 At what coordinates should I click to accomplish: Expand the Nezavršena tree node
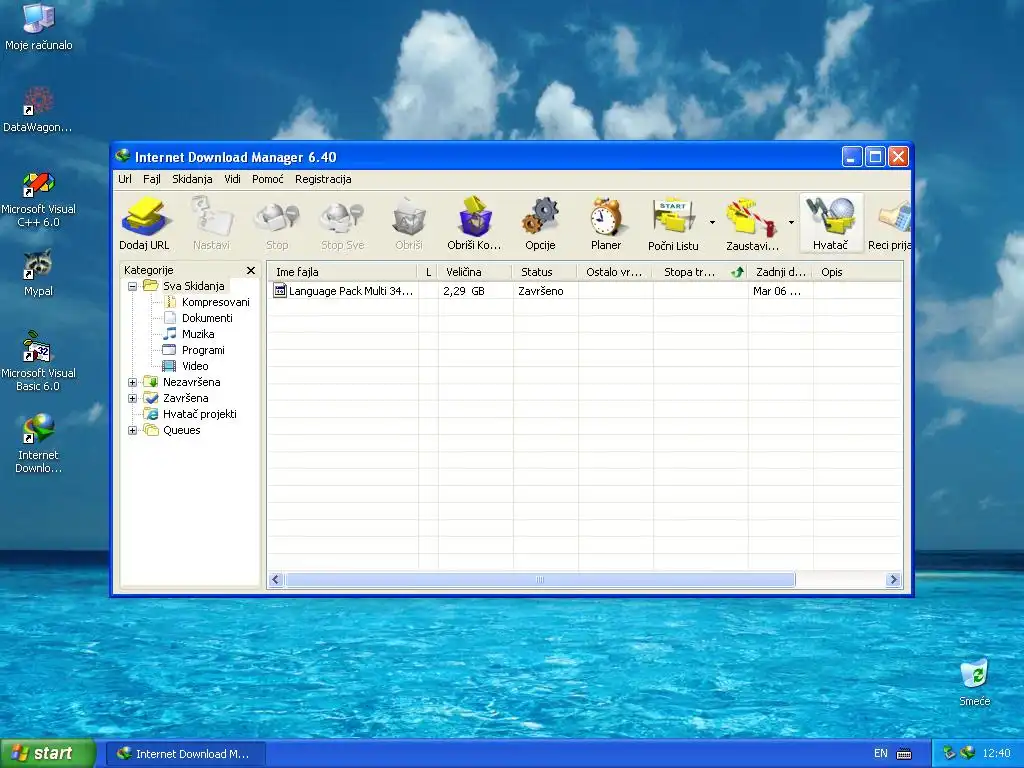(133, 382)
